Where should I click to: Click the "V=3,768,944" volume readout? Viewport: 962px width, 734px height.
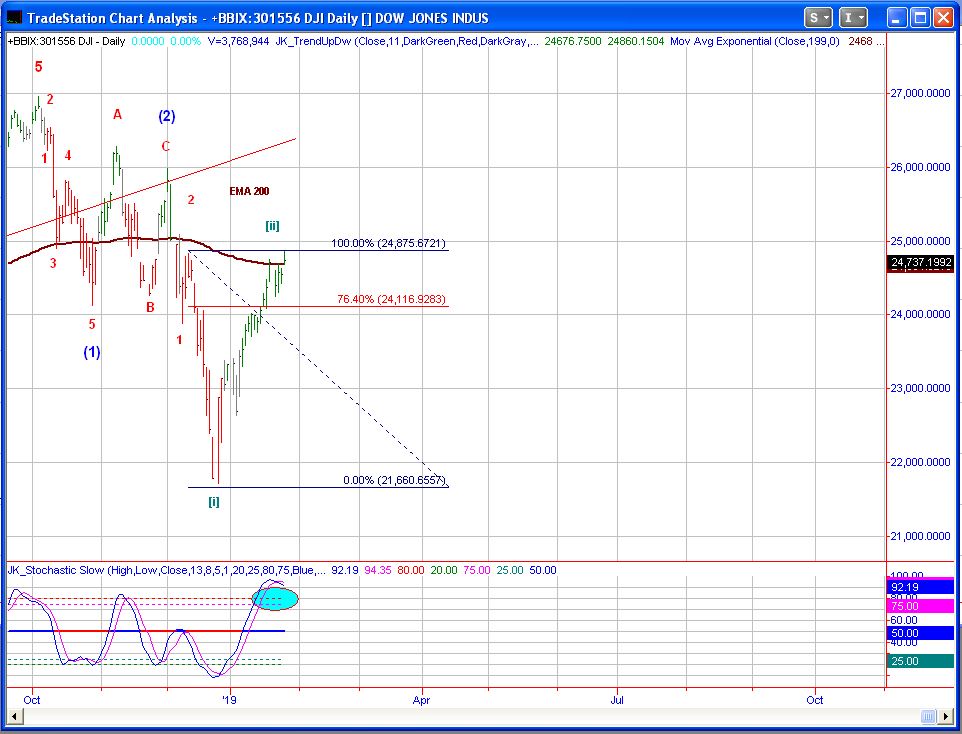(239, 41)
